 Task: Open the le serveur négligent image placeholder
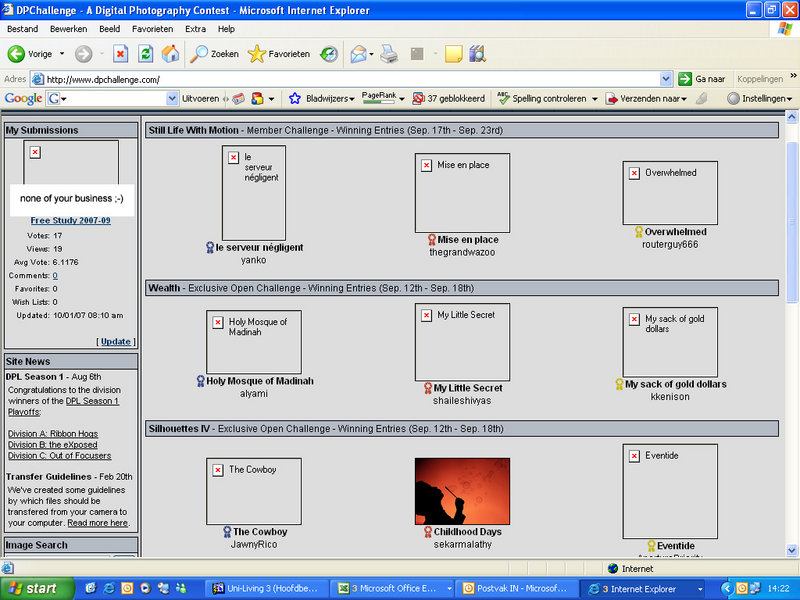[254, 193]
